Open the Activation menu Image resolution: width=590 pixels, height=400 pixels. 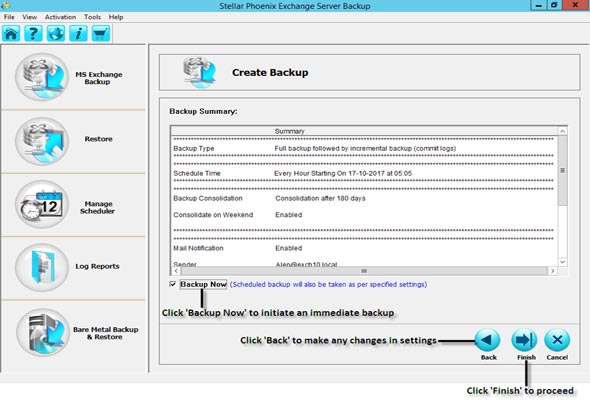[x=60, y=17]
